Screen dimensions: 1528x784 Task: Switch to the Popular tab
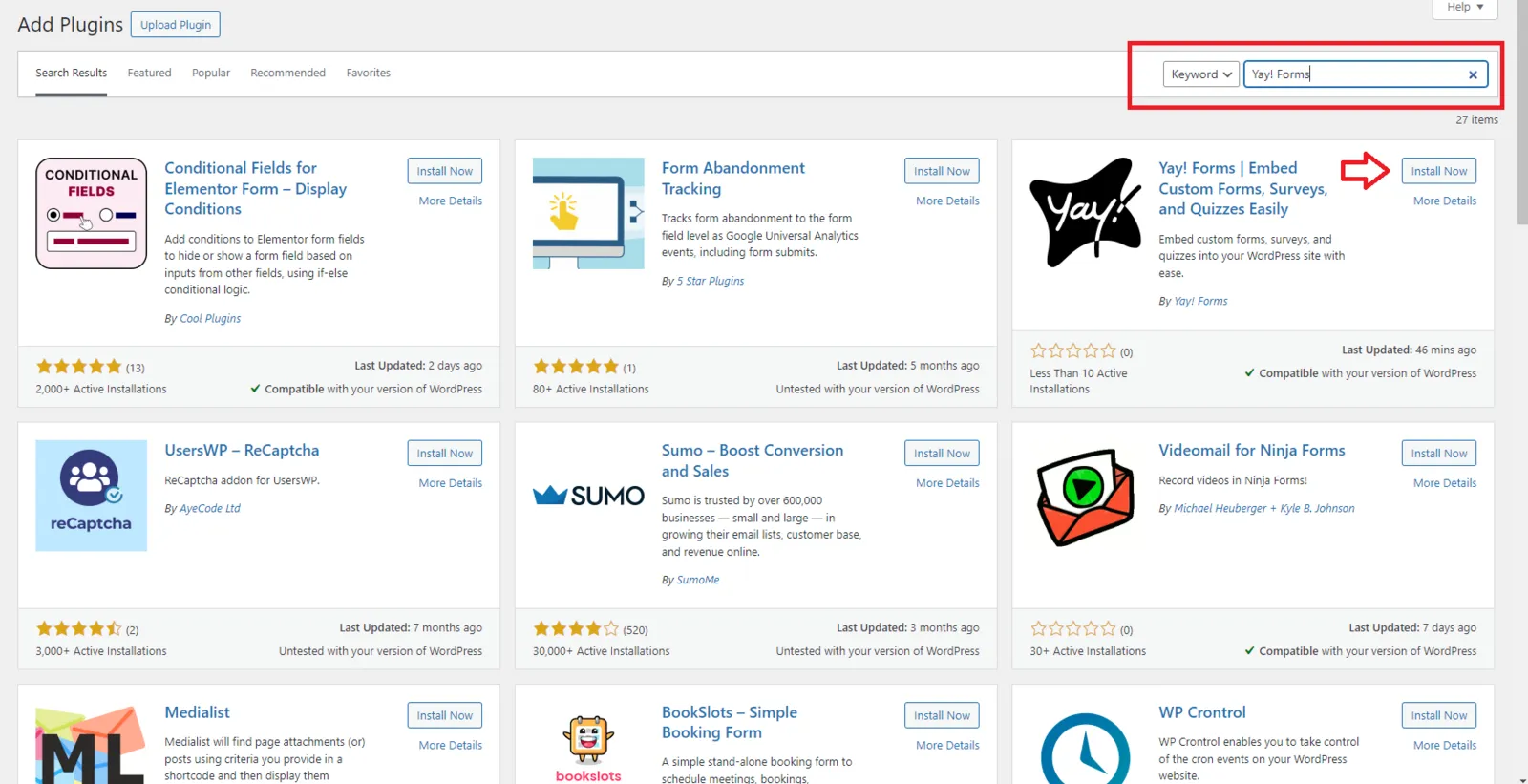point(211,73)
